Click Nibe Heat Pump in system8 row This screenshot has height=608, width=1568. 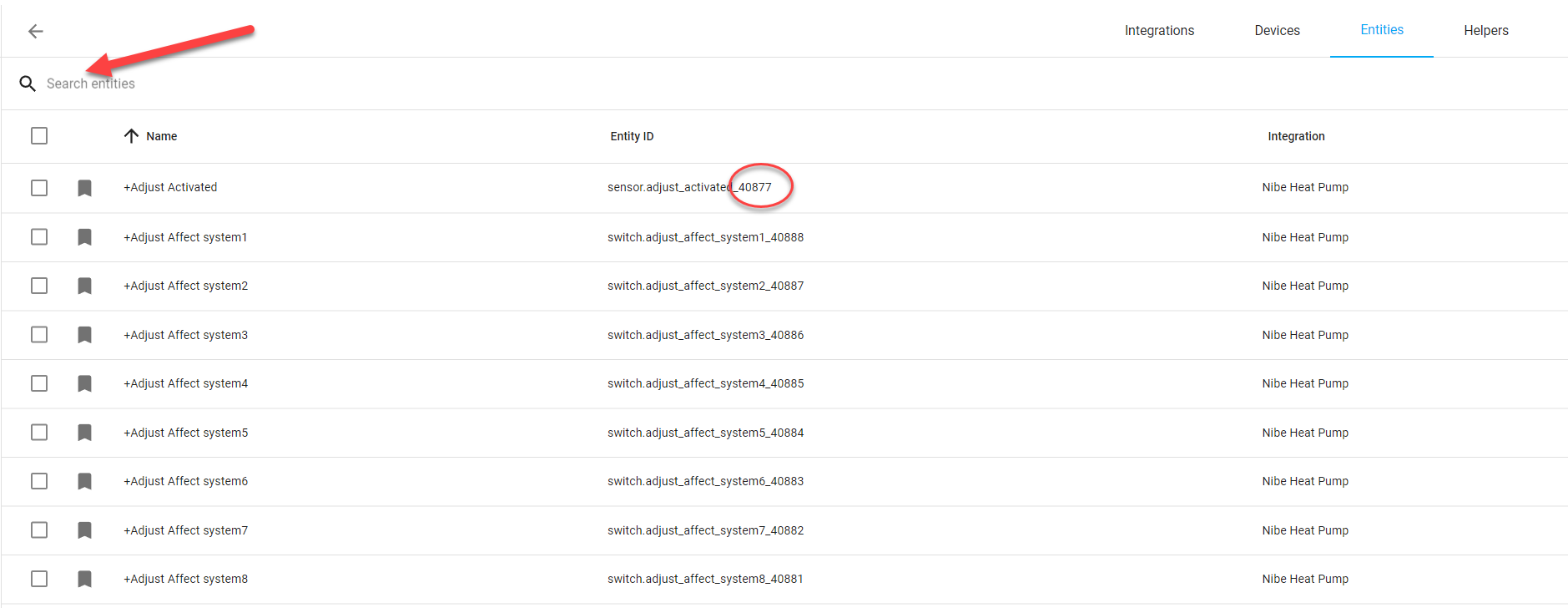pos(1305,579)
